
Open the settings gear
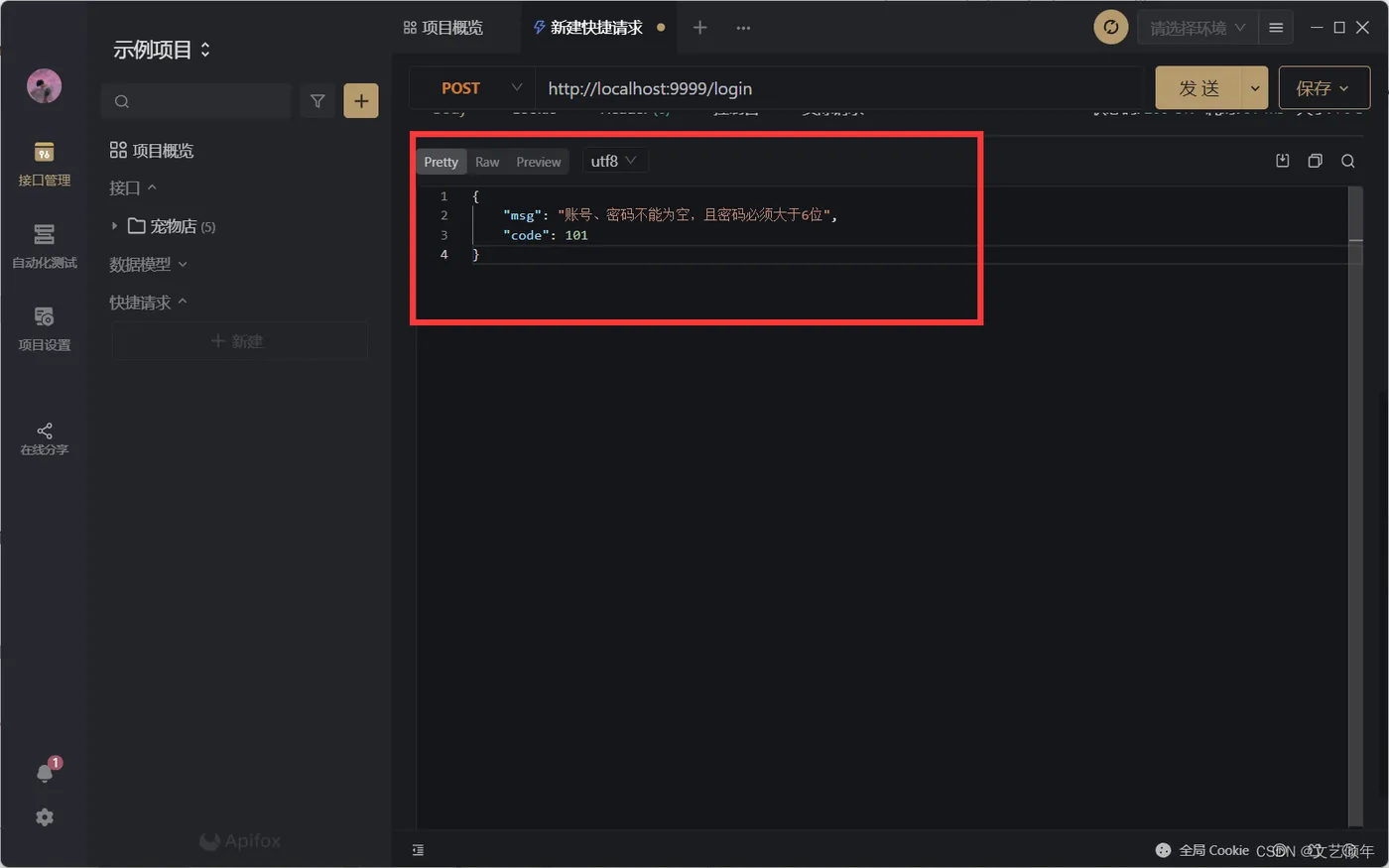click(45, 817)
